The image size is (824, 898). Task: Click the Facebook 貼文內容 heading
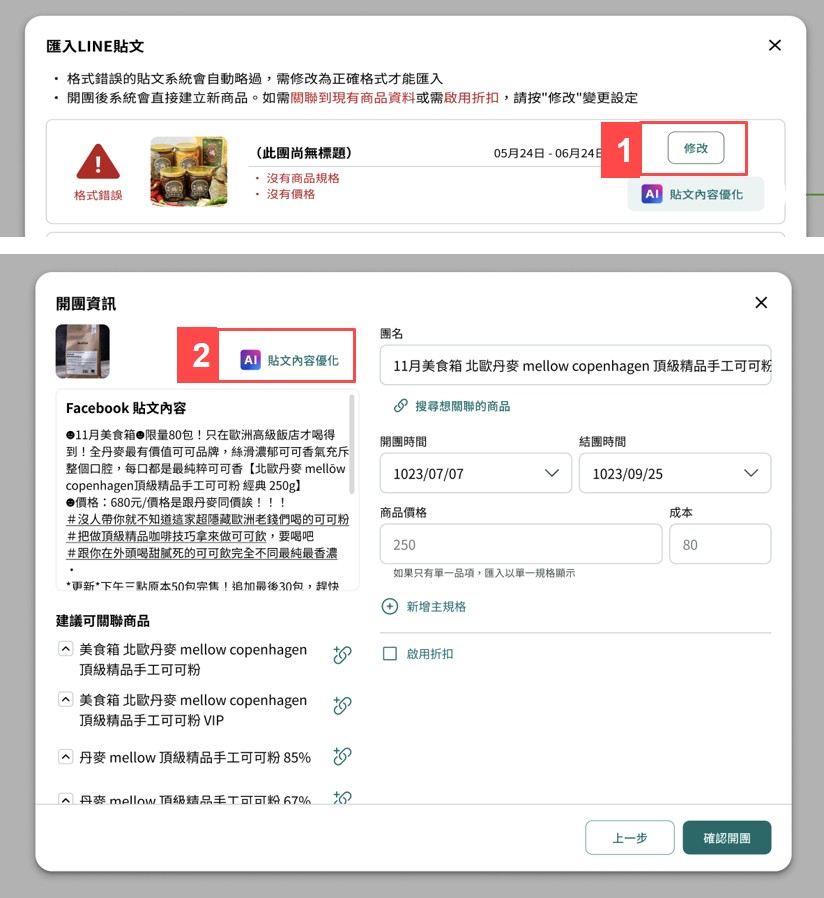(x=126, y=408)
